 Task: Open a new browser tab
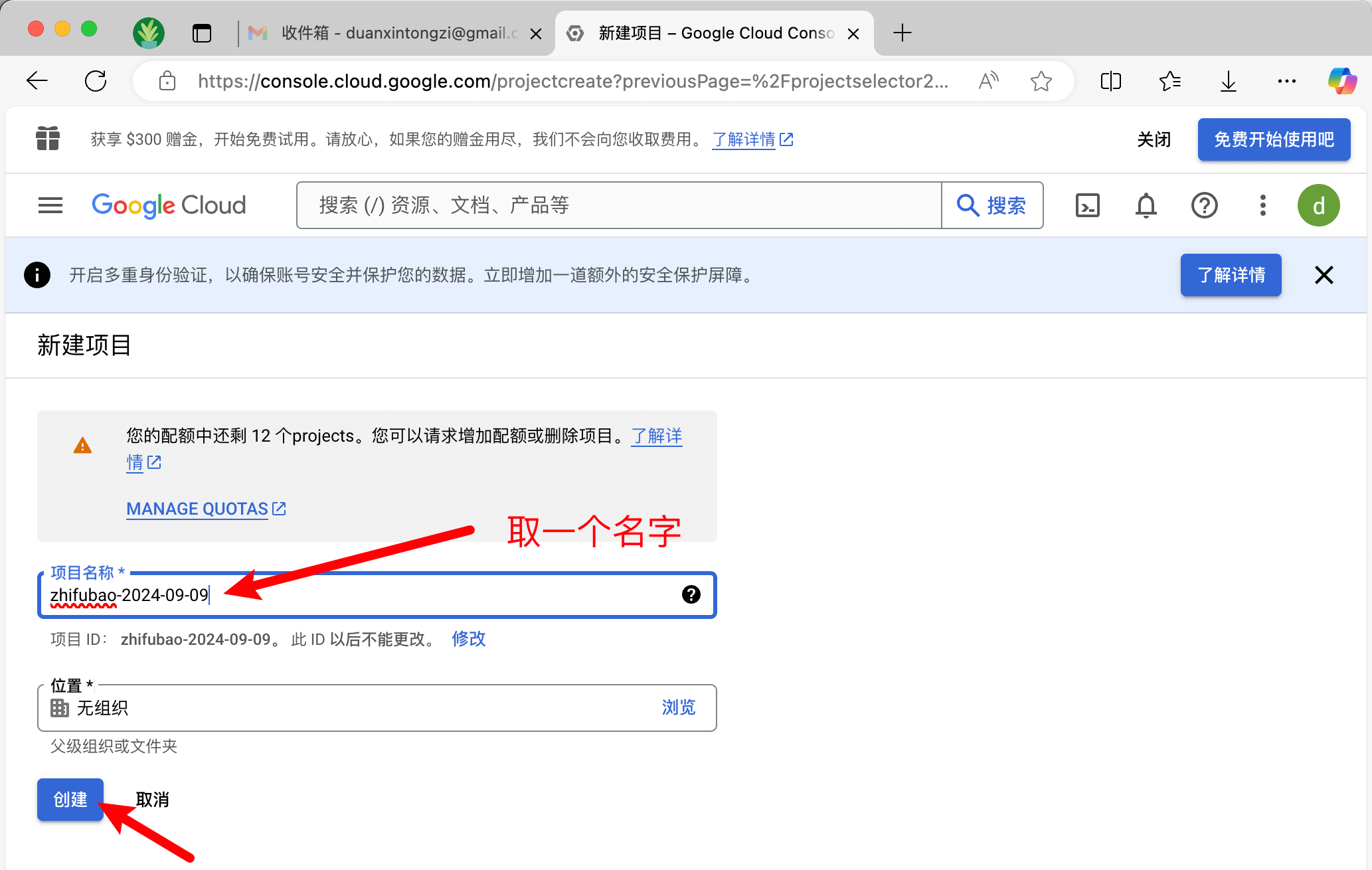[x=902, y=33]
